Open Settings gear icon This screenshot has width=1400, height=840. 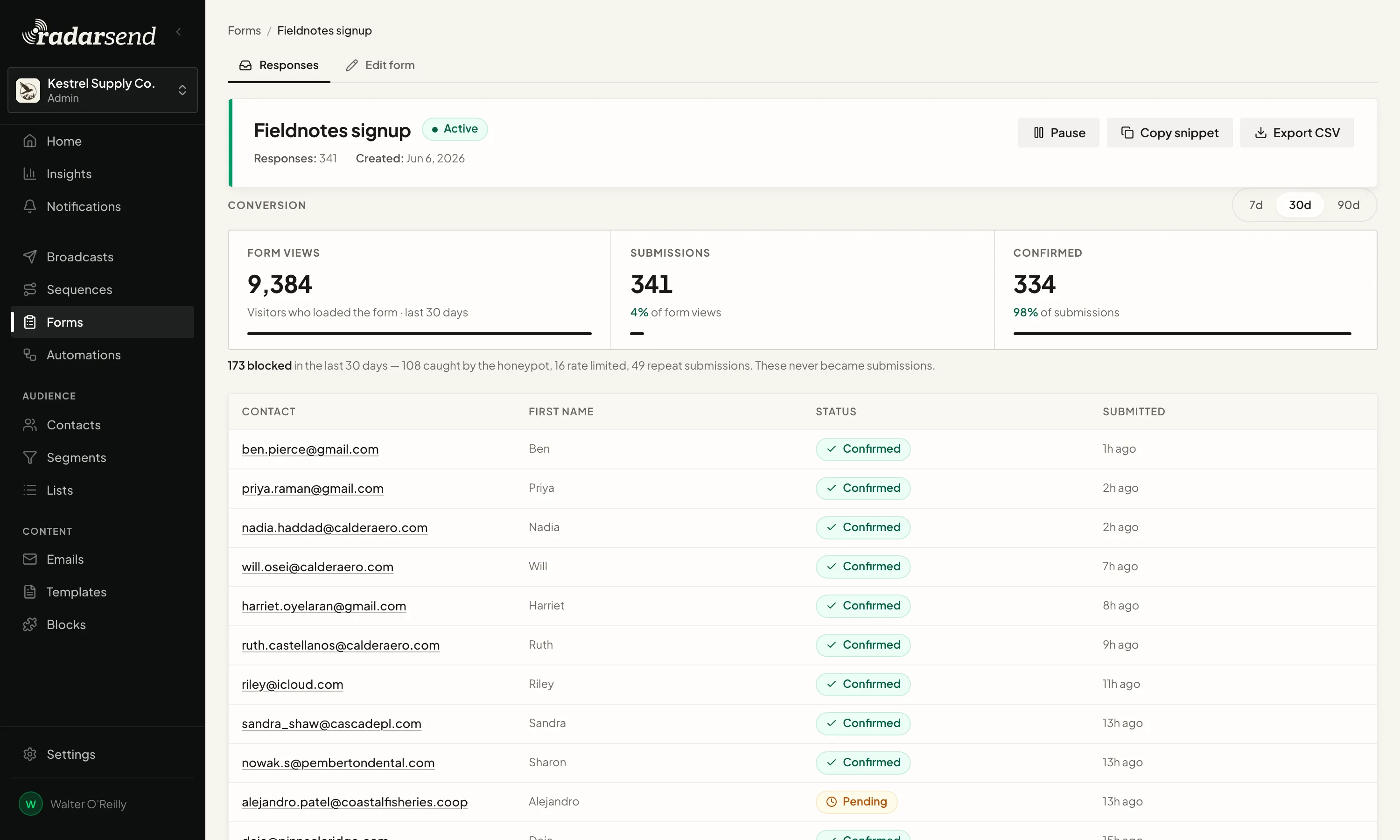coord(30,755)
